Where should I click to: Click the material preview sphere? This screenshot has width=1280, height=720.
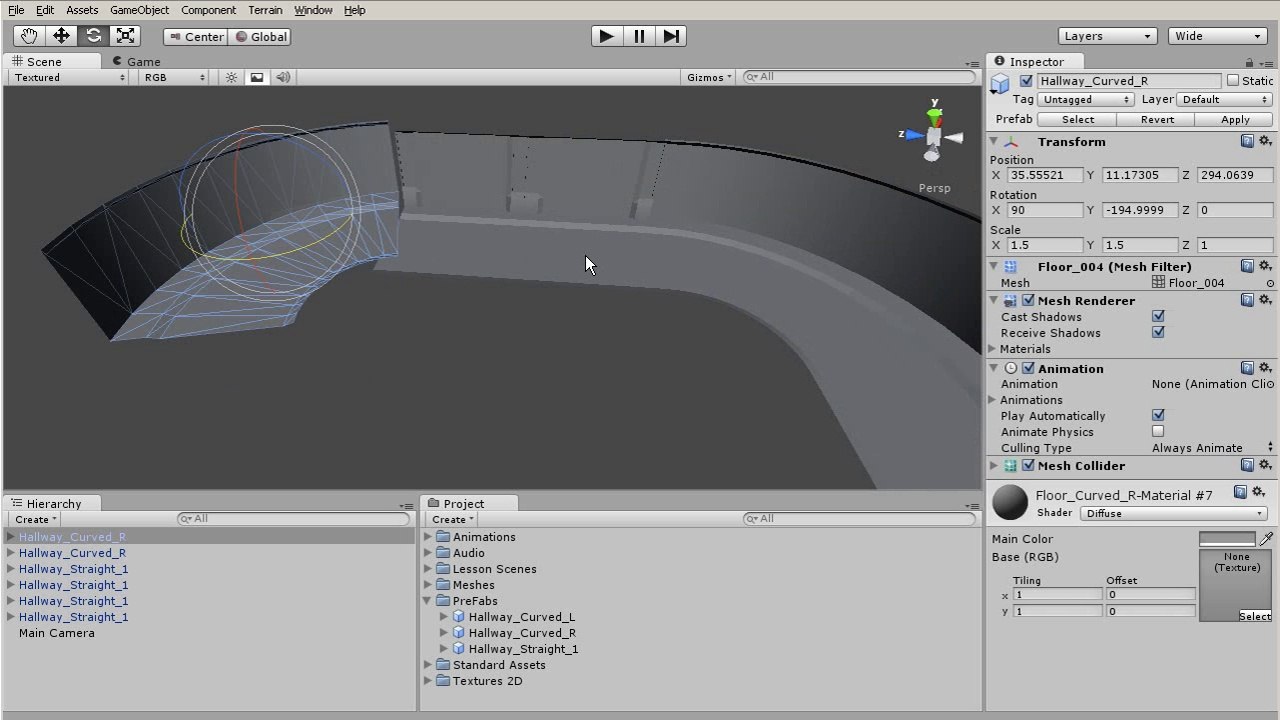pos(1010,503)
